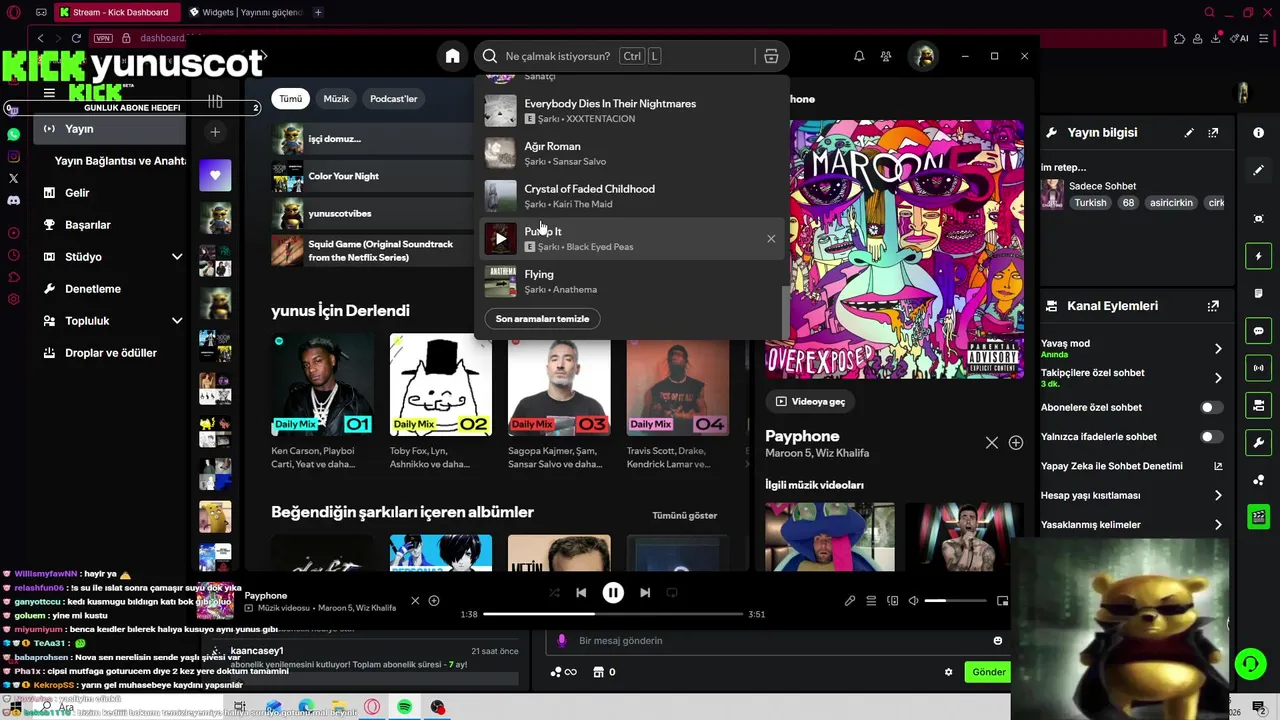Open emoji picker in chat box
This screenshot has width=1280, height=720.
(x=997, y=640)
